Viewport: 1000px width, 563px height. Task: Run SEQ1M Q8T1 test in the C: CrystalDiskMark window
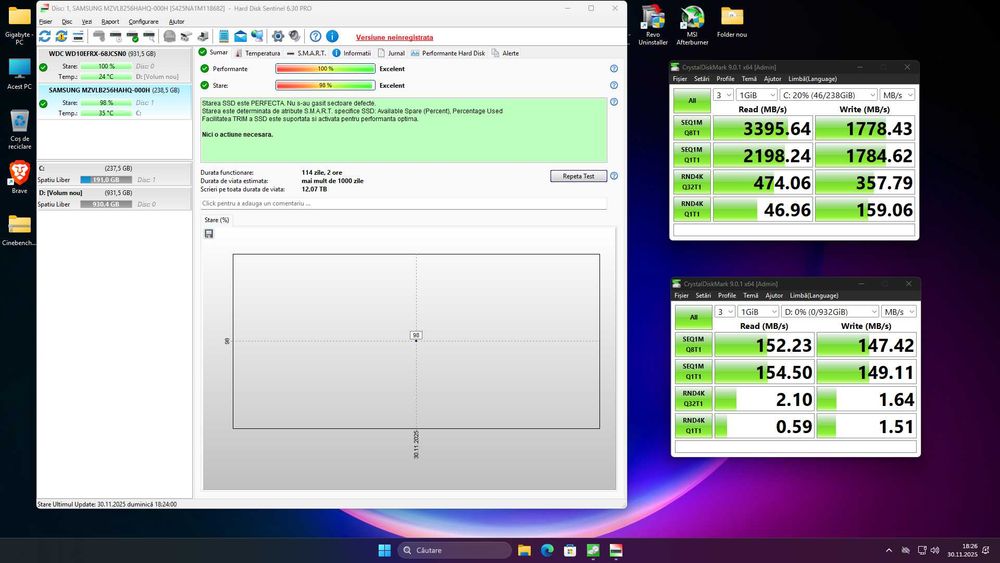pyautogui.click(x=692, y=128)
